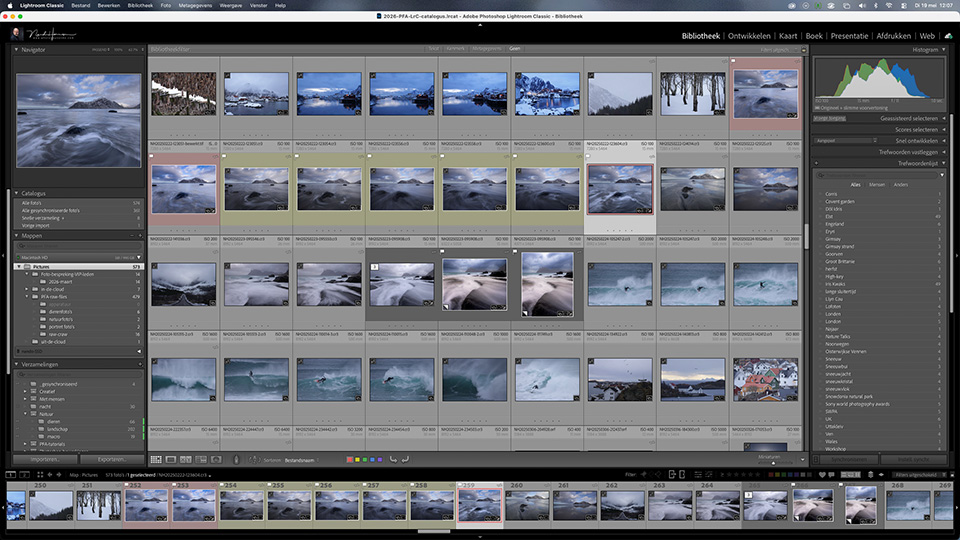Collapse the Verzamelingen panel
This screenshot has height=540, width=960.
(17, 364)
